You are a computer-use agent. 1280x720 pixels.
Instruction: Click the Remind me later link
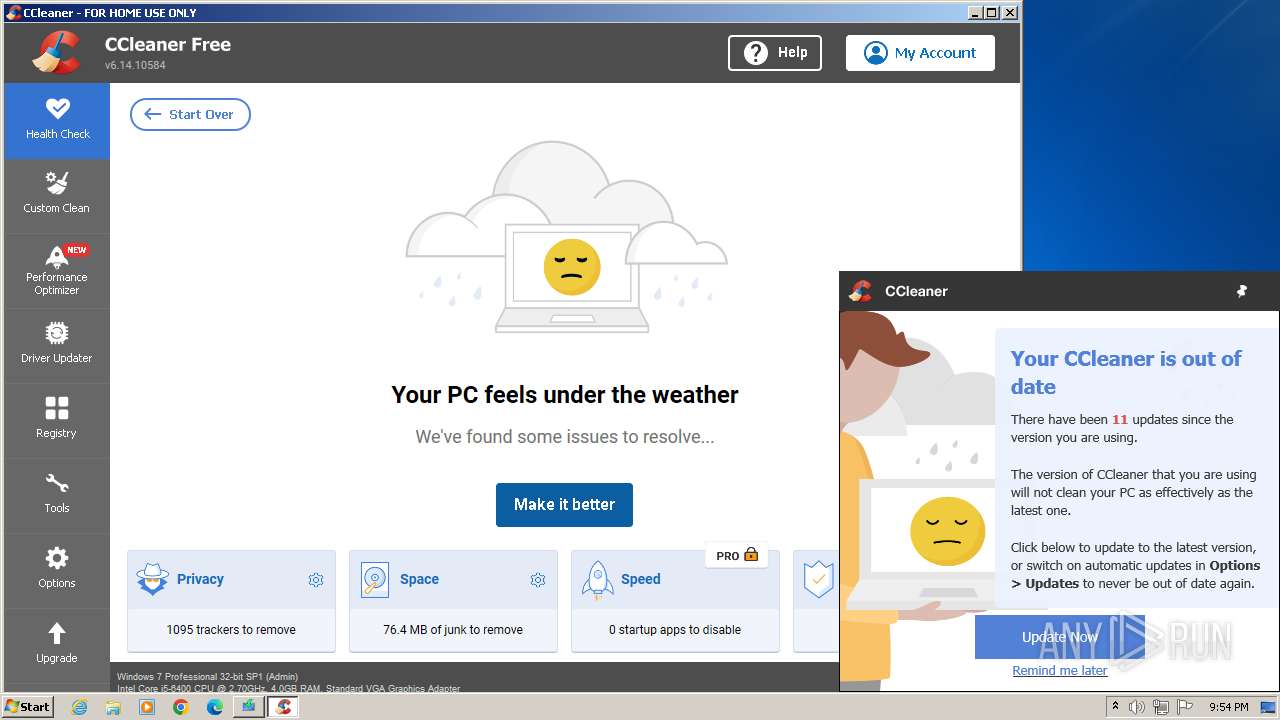click(x=1060, y=671)
